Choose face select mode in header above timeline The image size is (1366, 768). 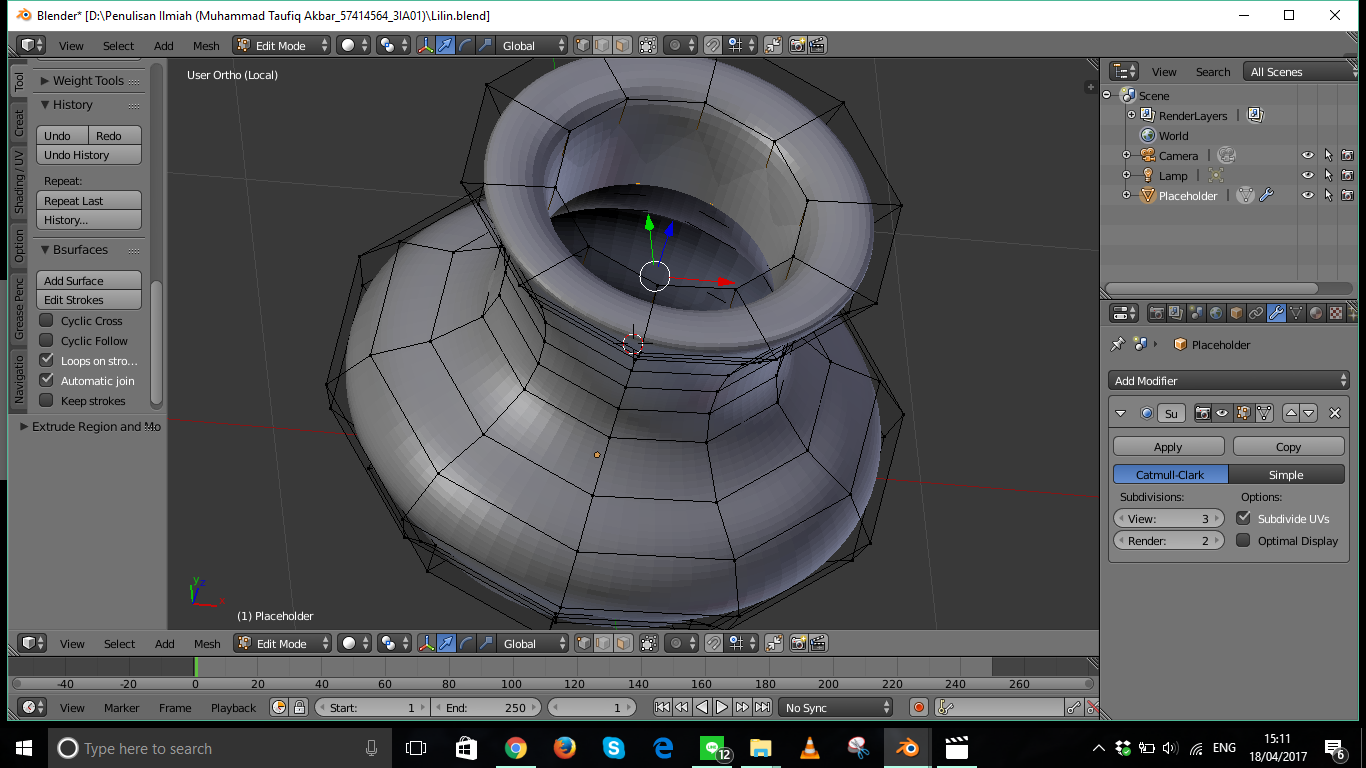pyautogui.click(x=623, y=644)
